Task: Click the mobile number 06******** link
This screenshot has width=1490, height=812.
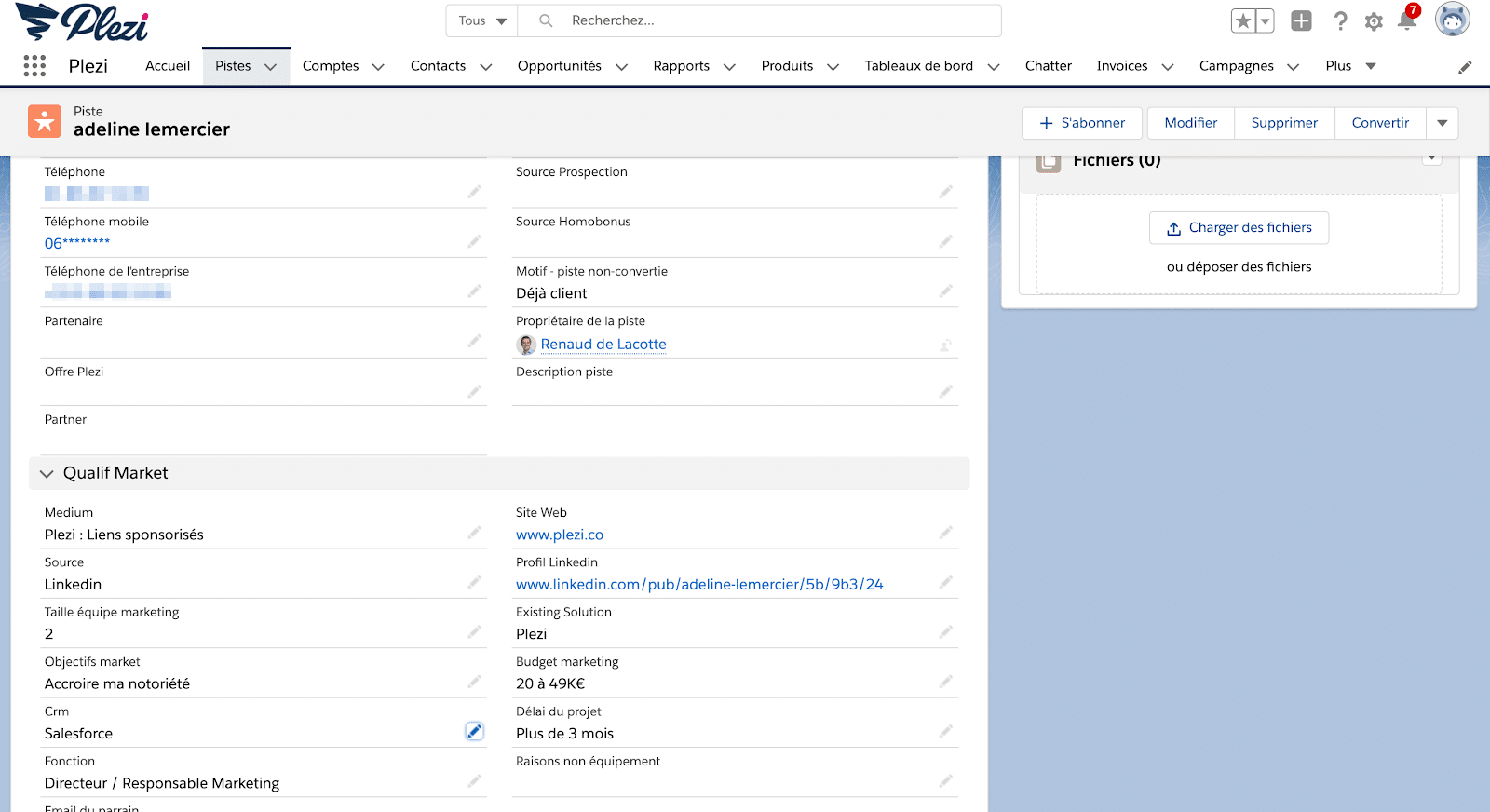Action: (x=77, y=243)
